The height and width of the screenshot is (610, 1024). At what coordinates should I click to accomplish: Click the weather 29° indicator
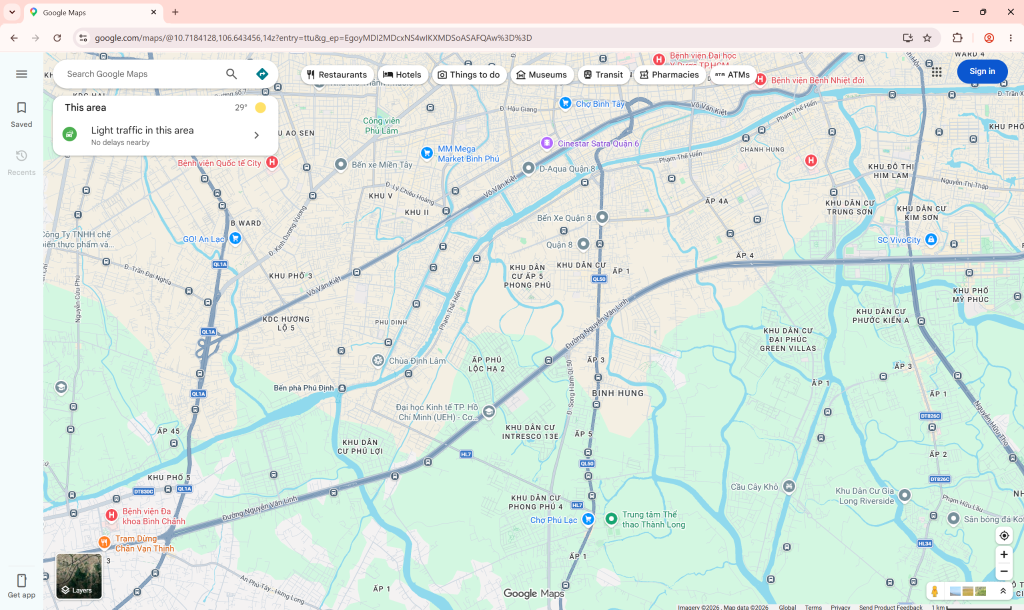(x=250, y=108)
